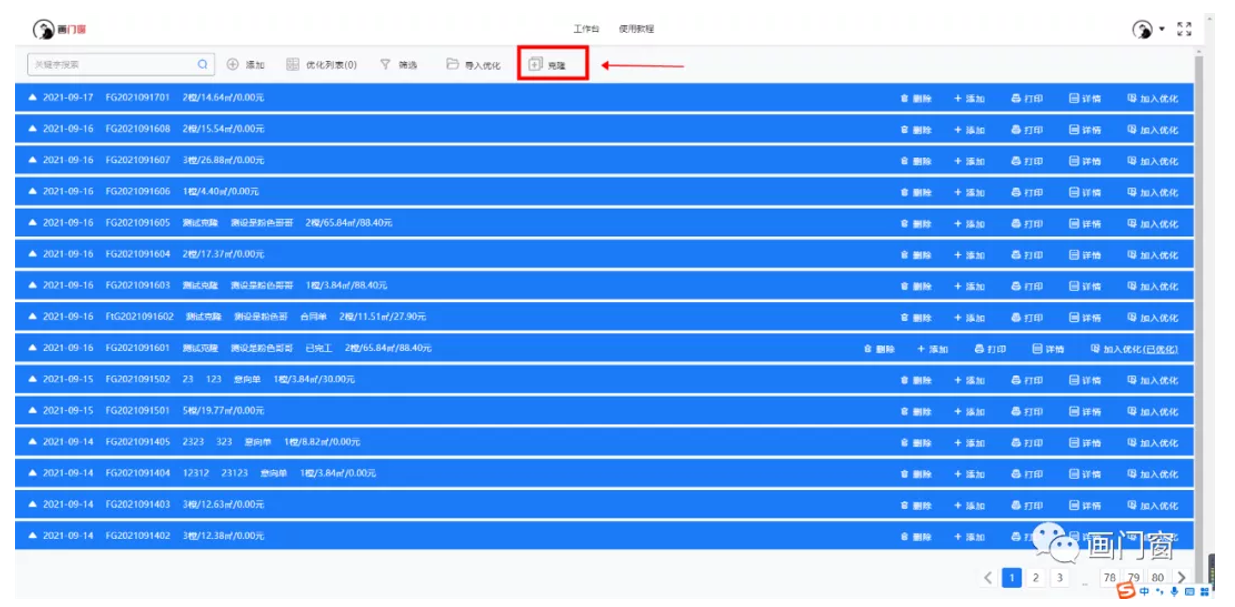Go to page 2 in pagination
Screen dimensions: 1235x607
pyautogui.click(x=1036, y=577)
